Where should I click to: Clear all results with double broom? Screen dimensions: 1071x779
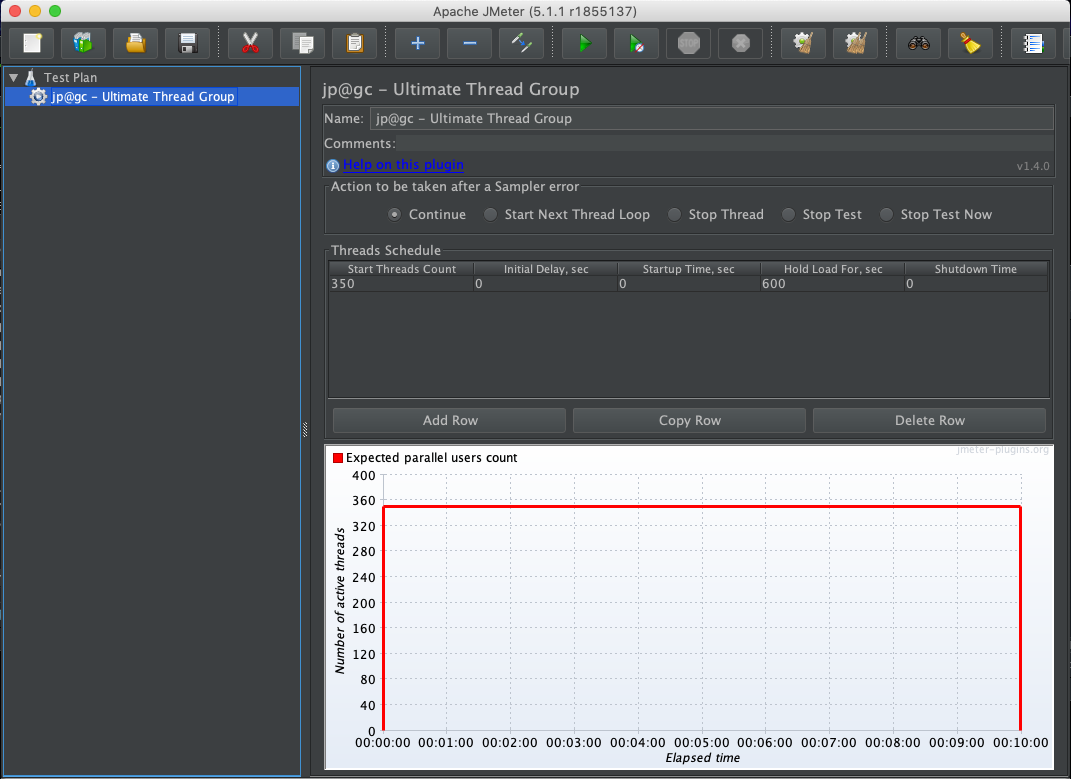point(855,43)
